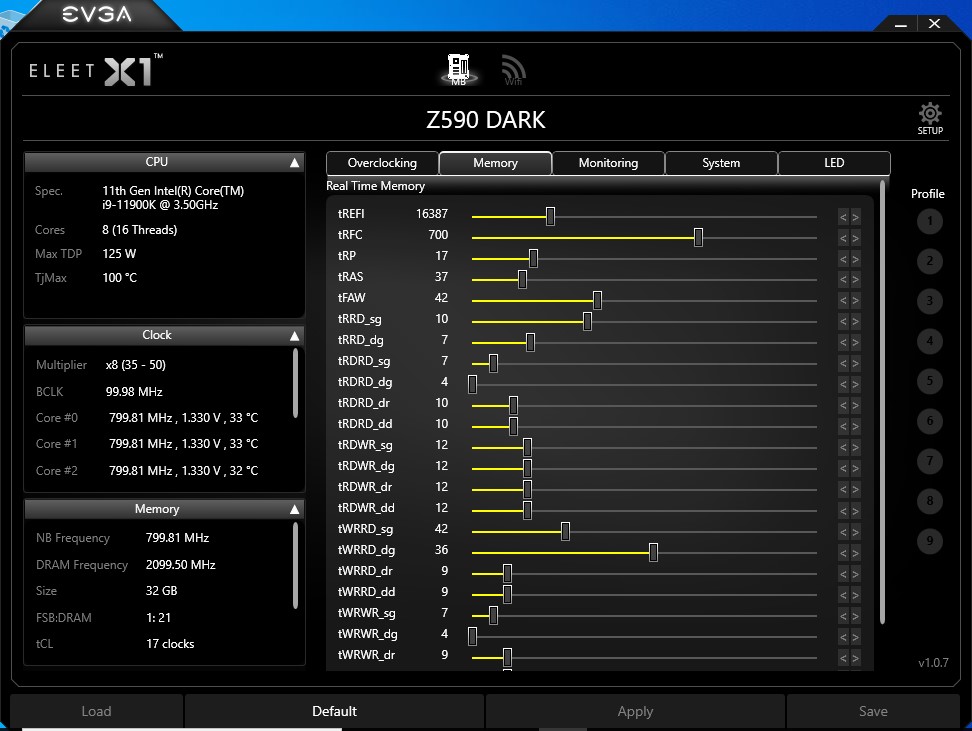
Task: Activate Profile 6
Action: pyautogui.click(x=929, y=421)
